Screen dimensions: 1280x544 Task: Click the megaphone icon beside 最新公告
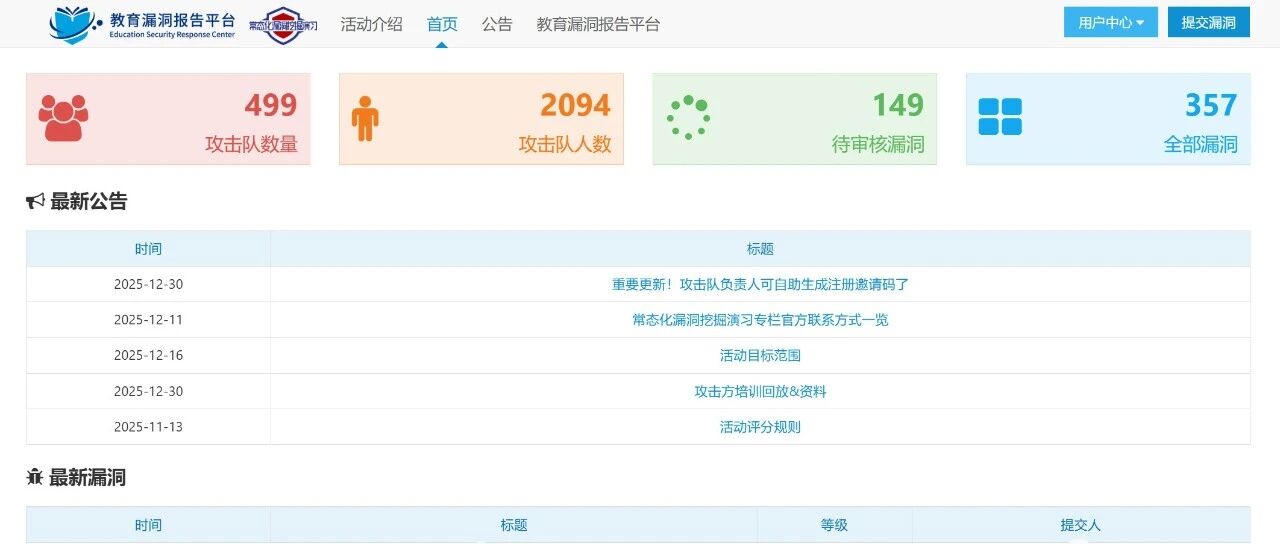35,202
